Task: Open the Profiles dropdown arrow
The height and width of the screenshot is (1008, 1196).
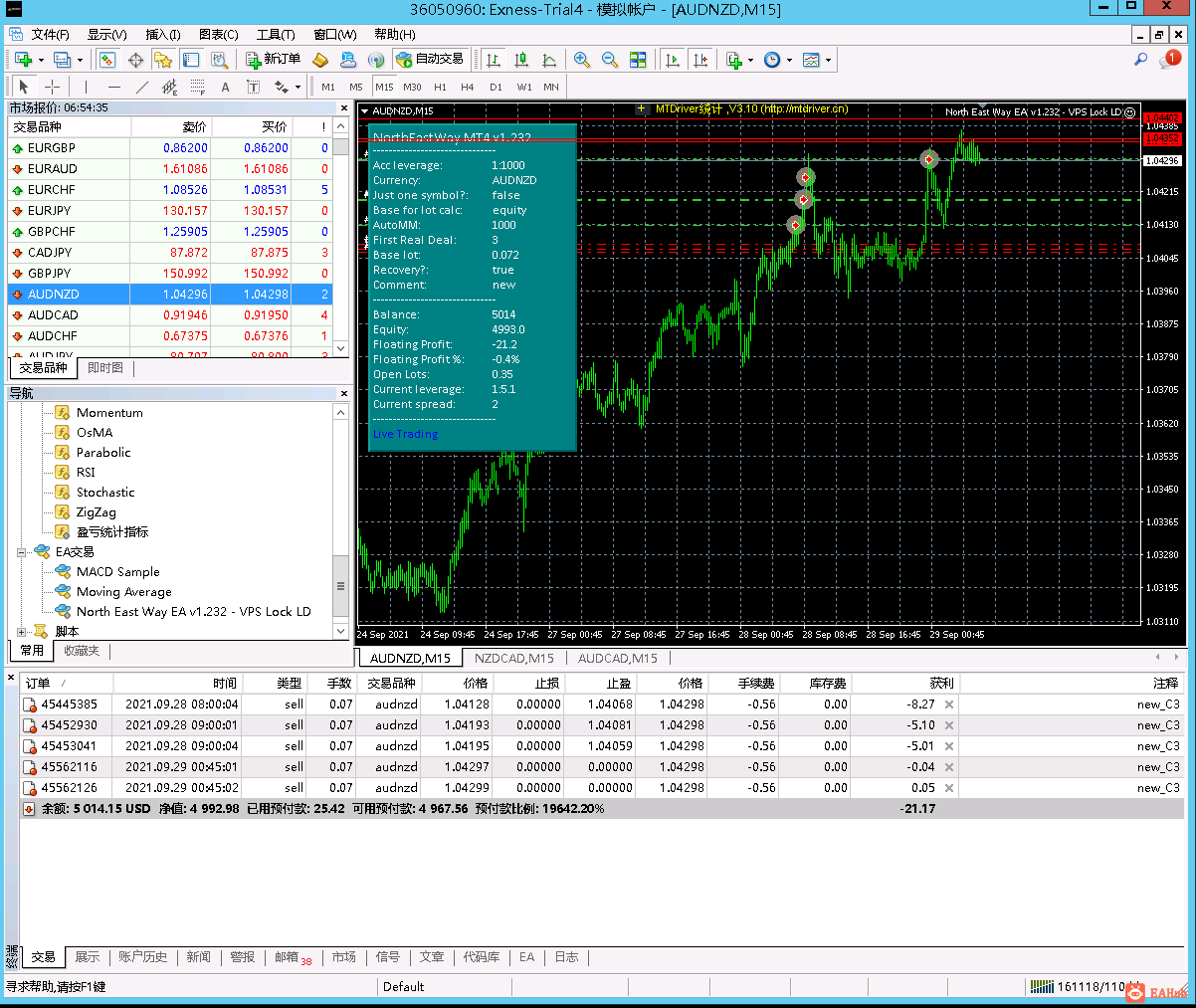Action: click(x=80, y=60)
